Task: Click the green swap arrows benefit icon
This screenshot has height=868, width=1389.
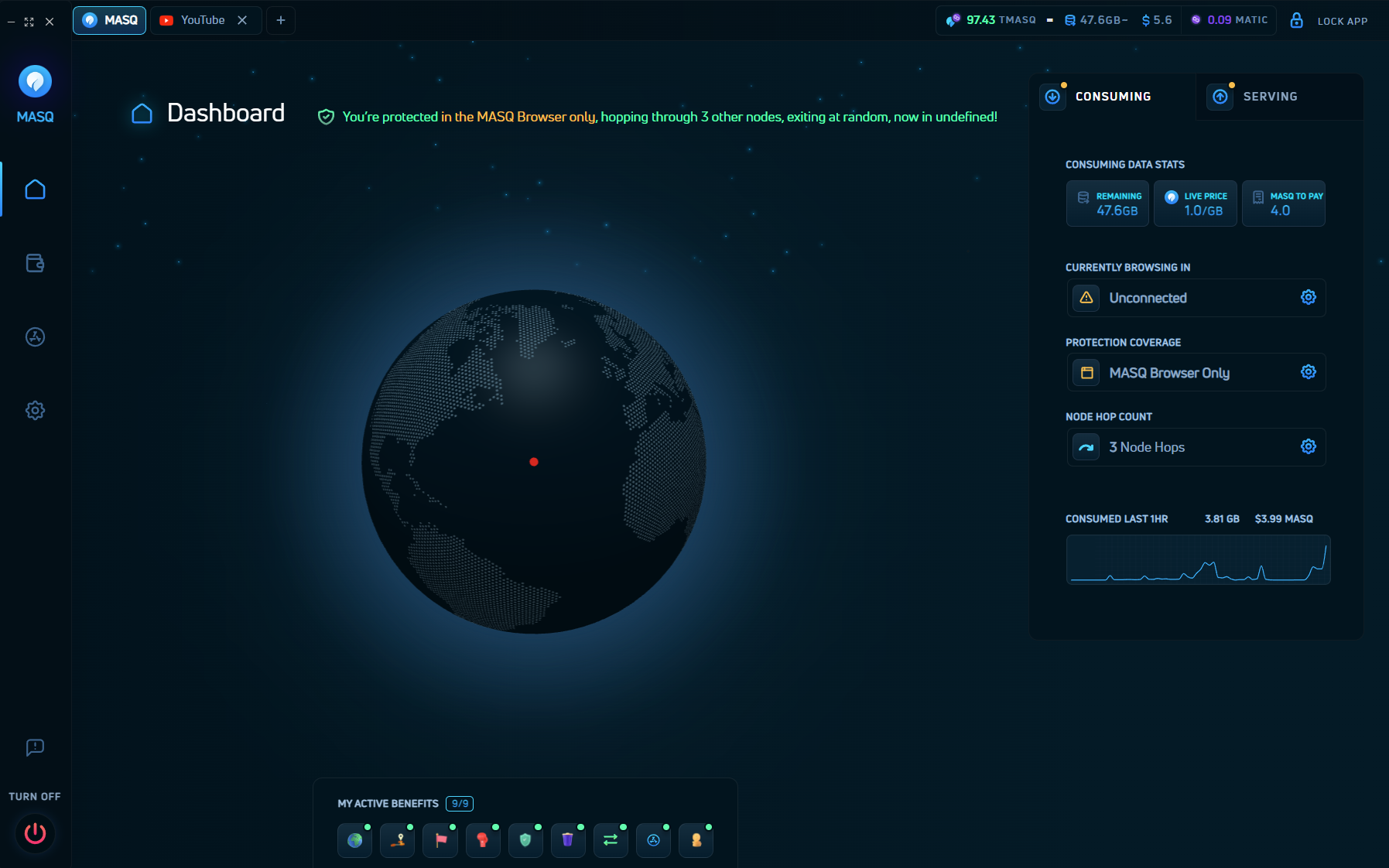Action: point(611,840)
